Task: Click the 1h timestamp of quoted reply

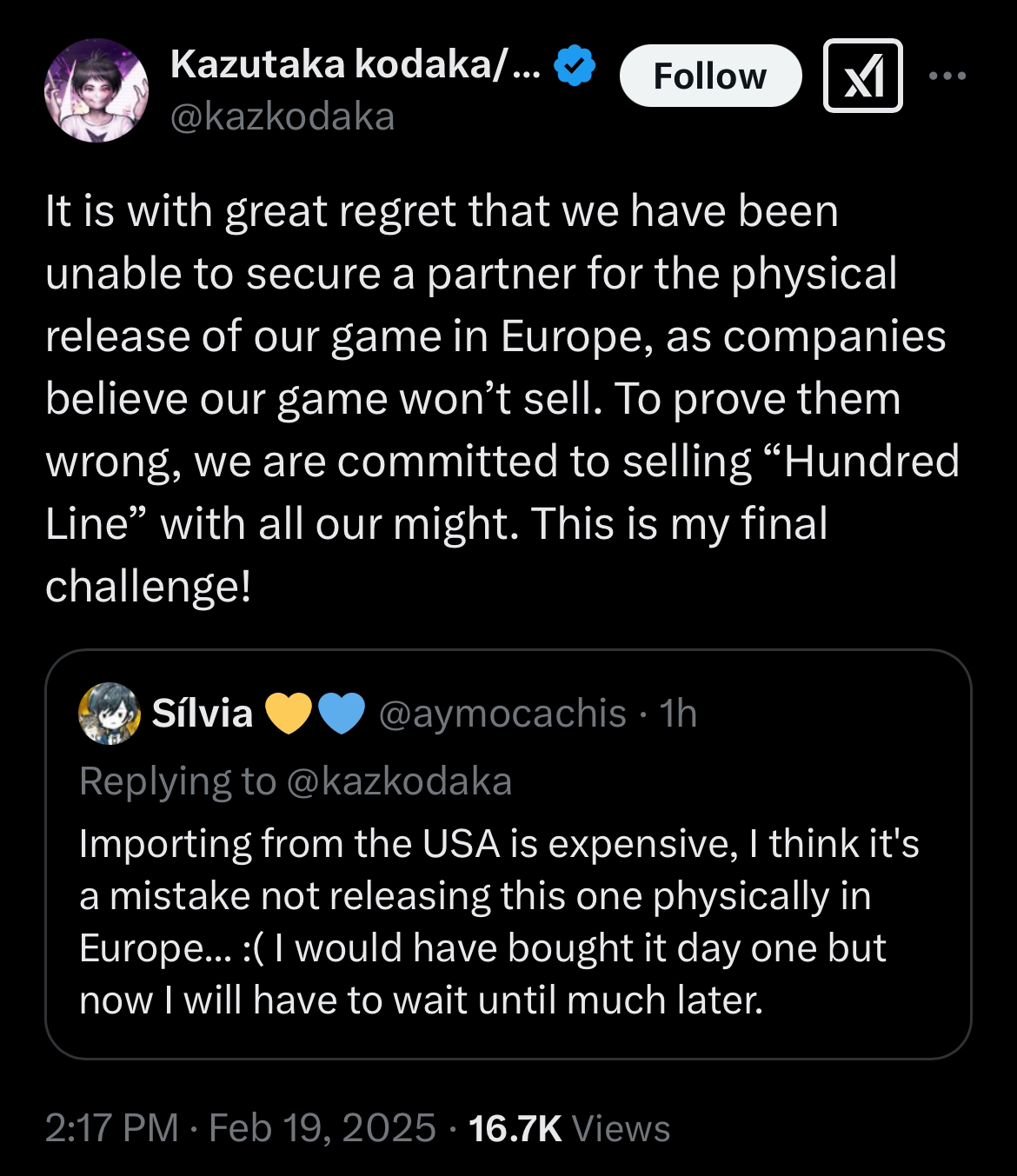Action: click(x=678, y=714)
